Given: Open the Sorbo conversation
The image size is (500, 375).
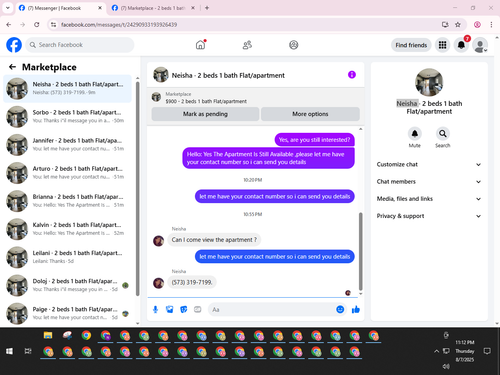Looking at the screenshot, I should (67, 116).
